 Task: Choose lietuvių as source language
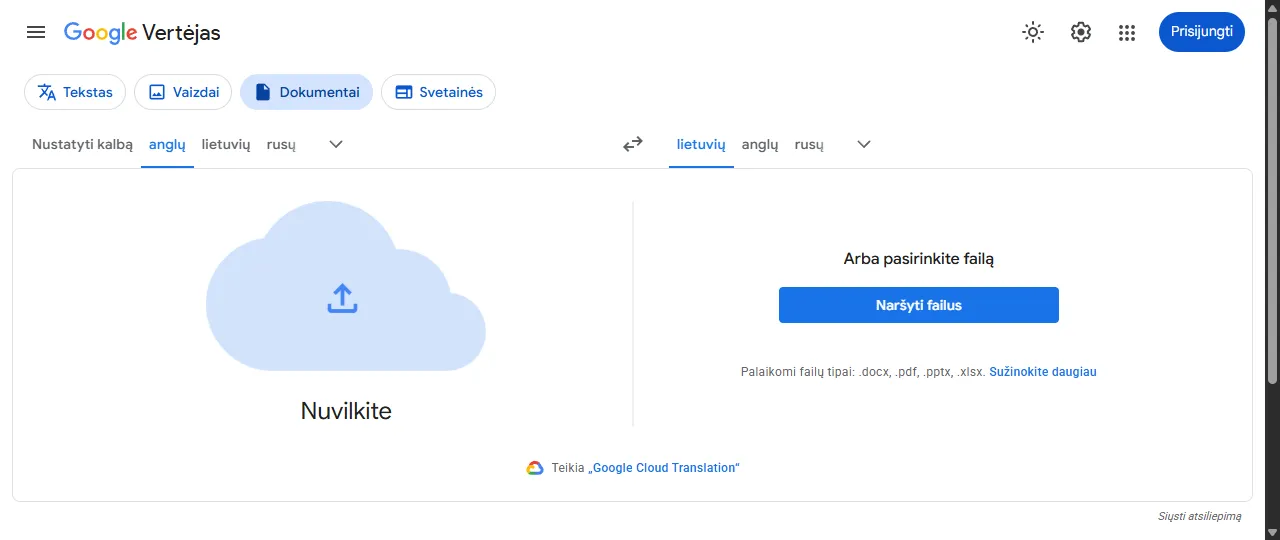[x=226, y=144]
